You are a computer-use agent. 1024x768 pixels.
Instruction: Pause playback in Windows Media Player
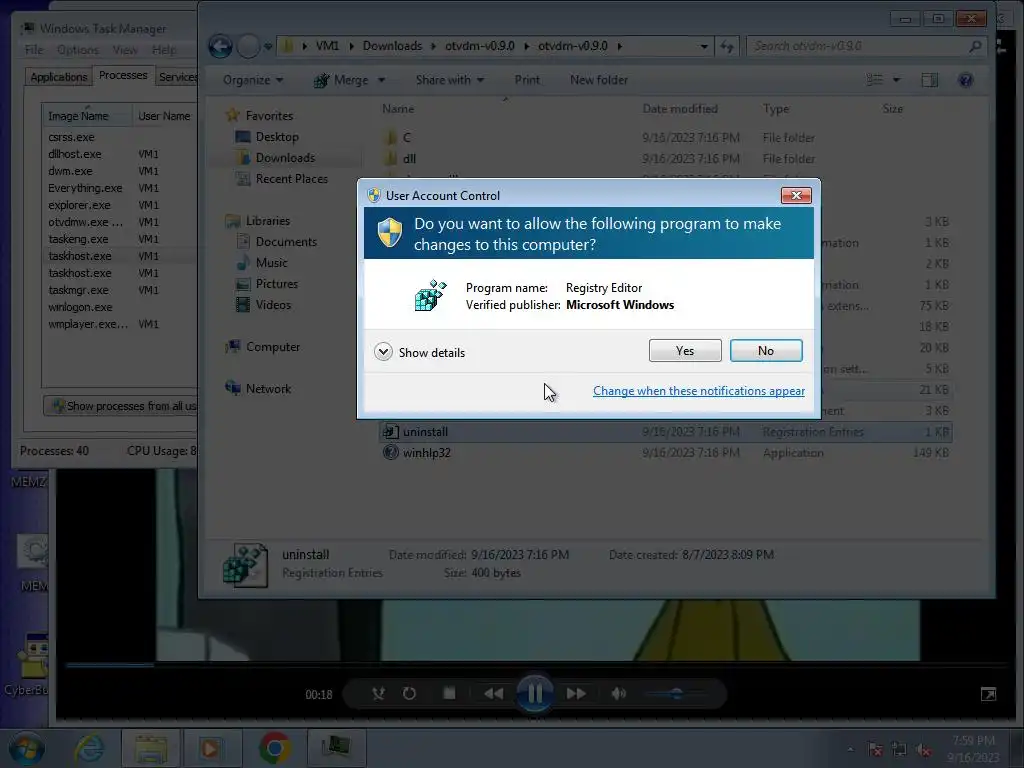click(x=535, y=694)
